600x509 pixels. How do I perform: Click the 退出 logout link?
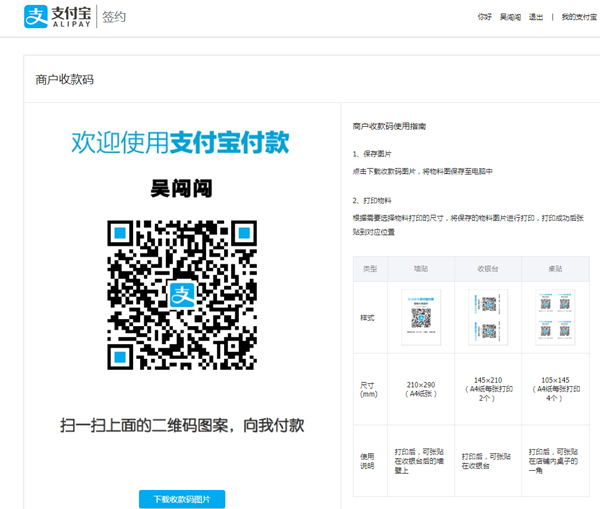[x=536, y=17]
